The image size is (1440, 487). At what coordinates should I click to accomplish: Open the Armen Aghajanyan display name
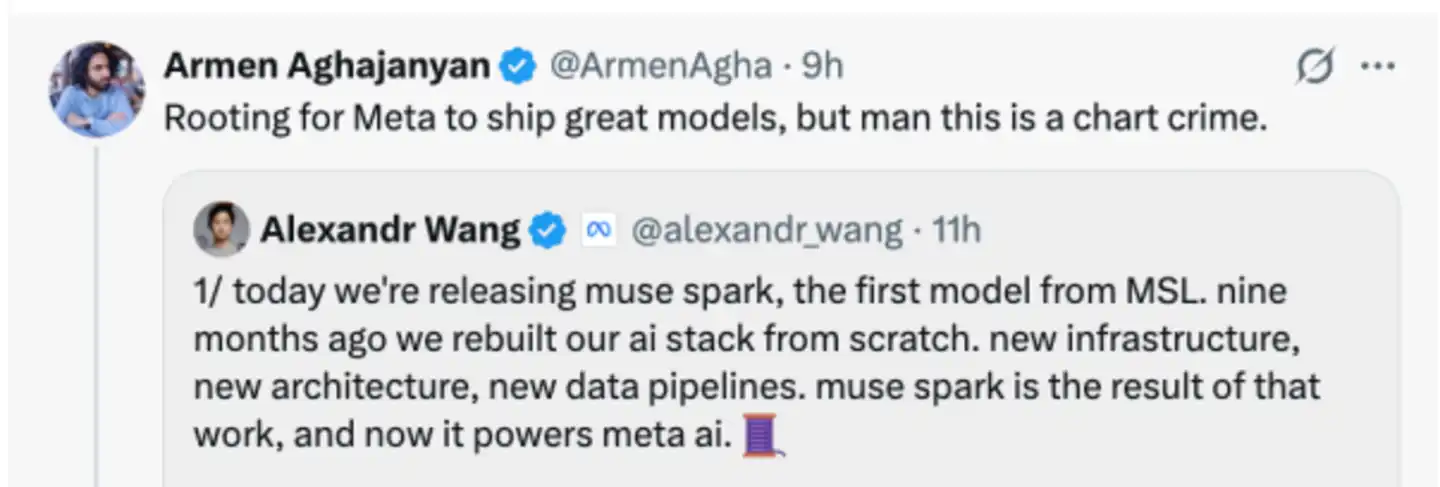pos(327,67)
